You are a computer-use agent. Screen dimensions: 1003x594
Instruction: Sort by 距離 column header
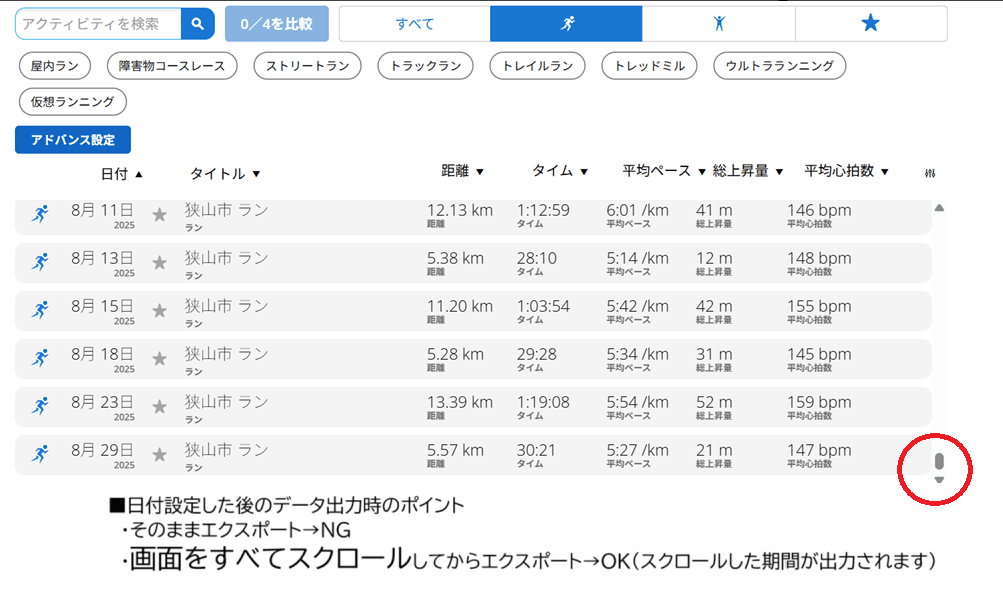tap(462, 171)
